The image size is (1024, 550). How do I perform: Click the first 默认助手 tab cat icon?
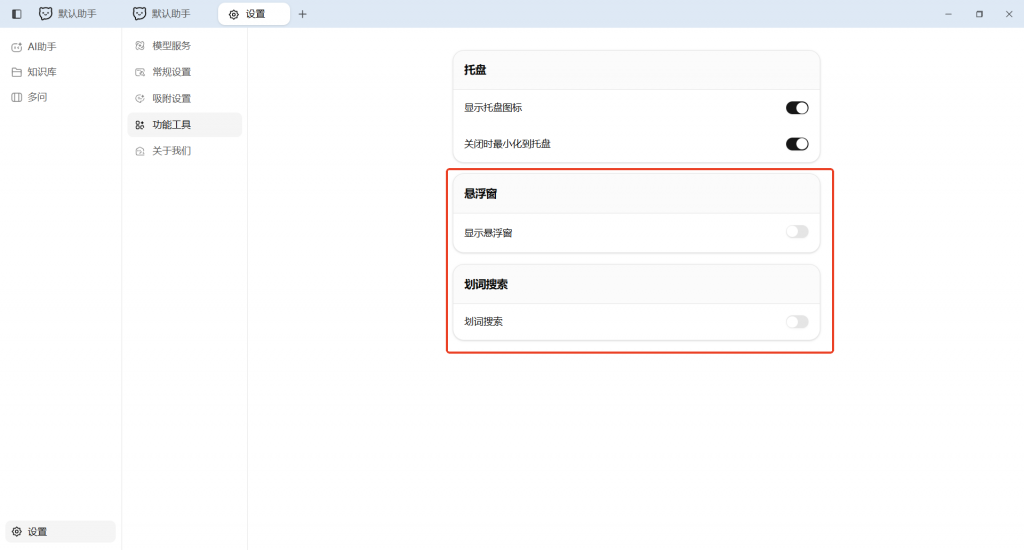point(46,14)
